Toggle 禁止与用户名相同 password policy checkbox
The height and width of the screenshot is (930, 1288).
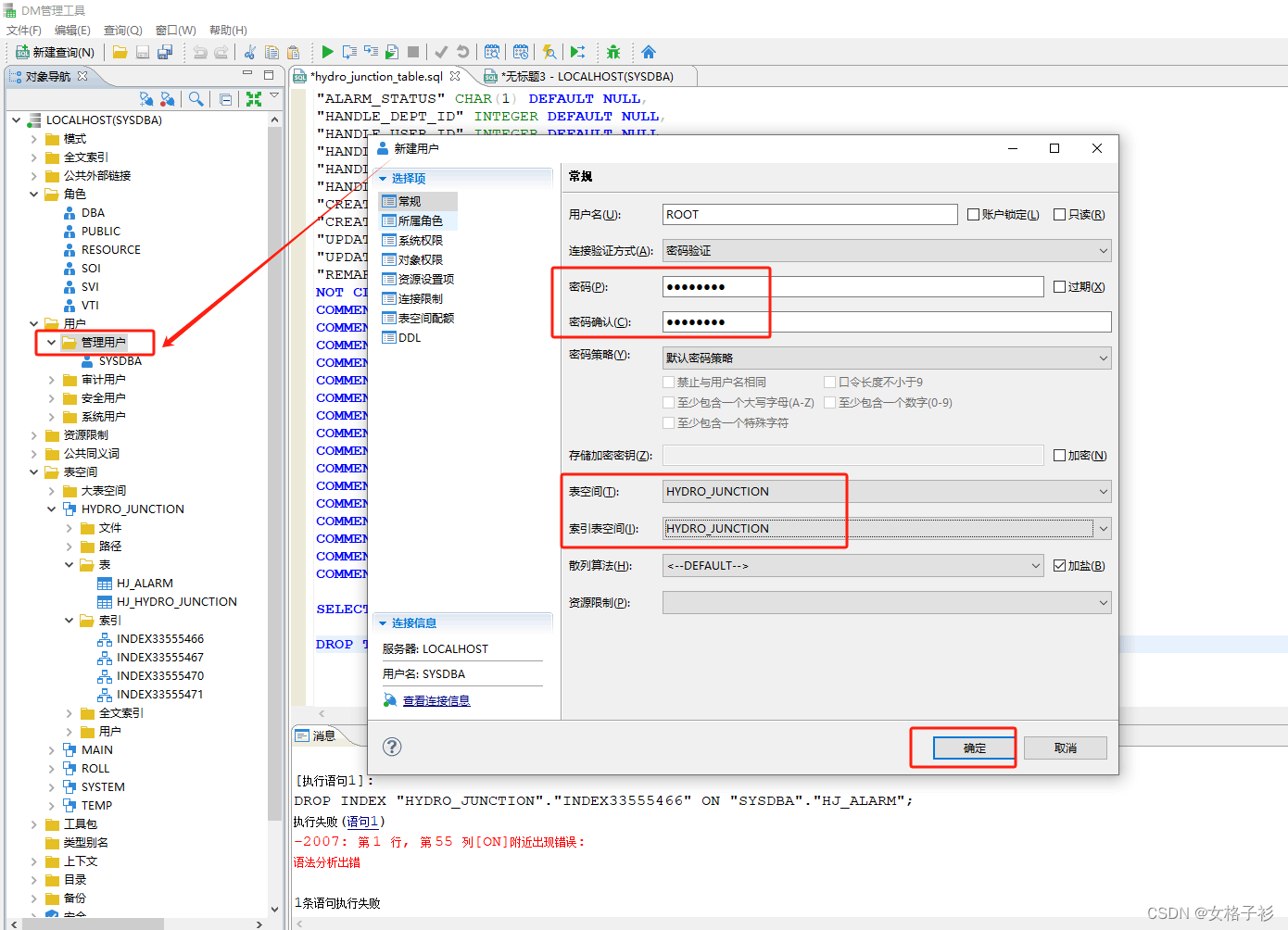tap(668, 382)
